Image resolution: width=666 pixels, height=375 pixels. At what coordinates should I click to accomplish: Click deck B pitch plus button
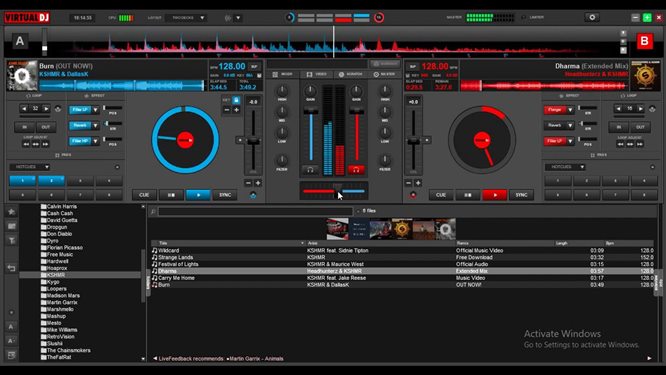(x=418, y=183)
